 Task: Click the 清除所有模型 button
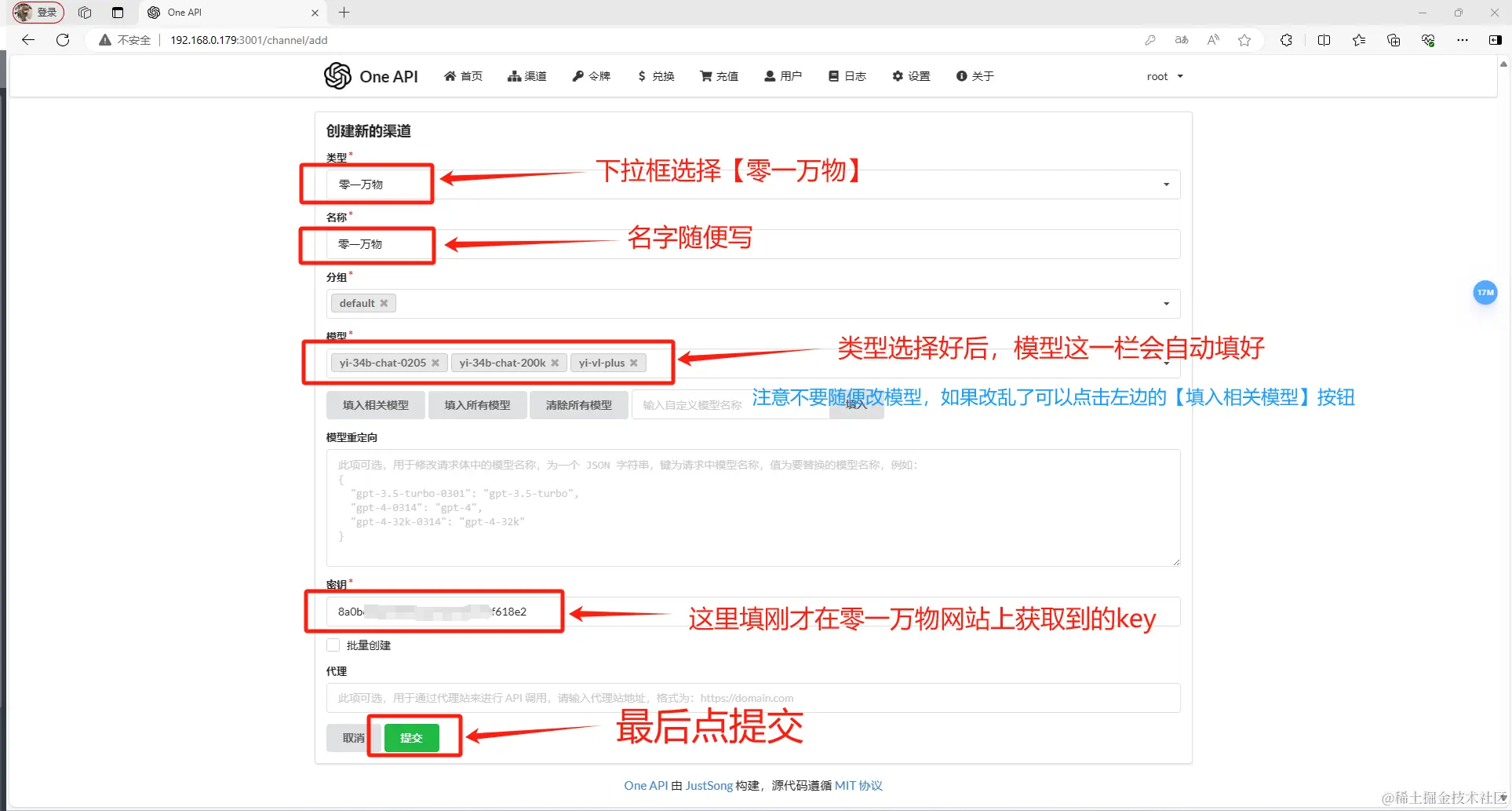[579, 405]
